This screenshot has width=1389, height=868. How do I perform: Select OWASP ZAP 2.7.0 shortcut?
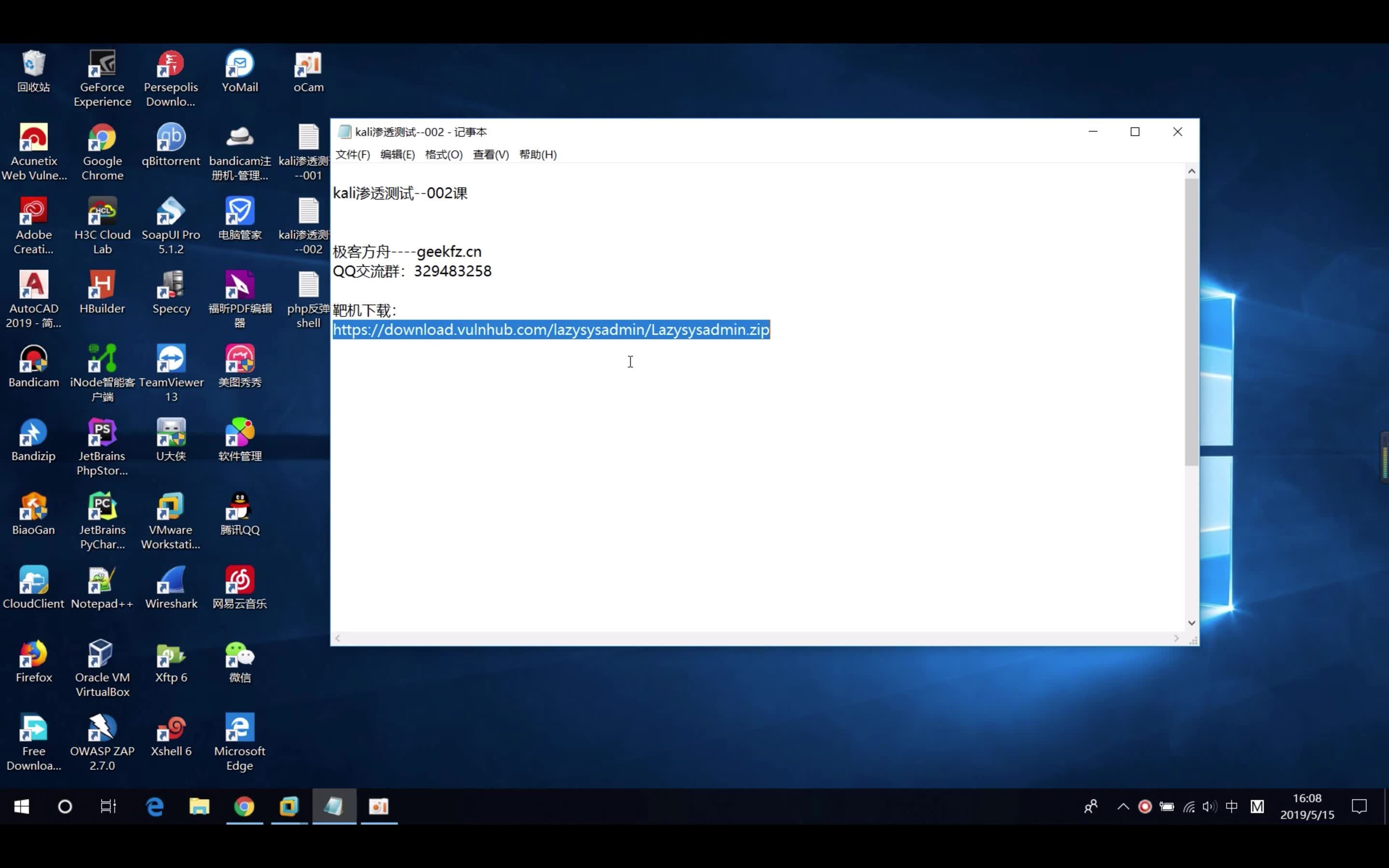click(102, 742)
